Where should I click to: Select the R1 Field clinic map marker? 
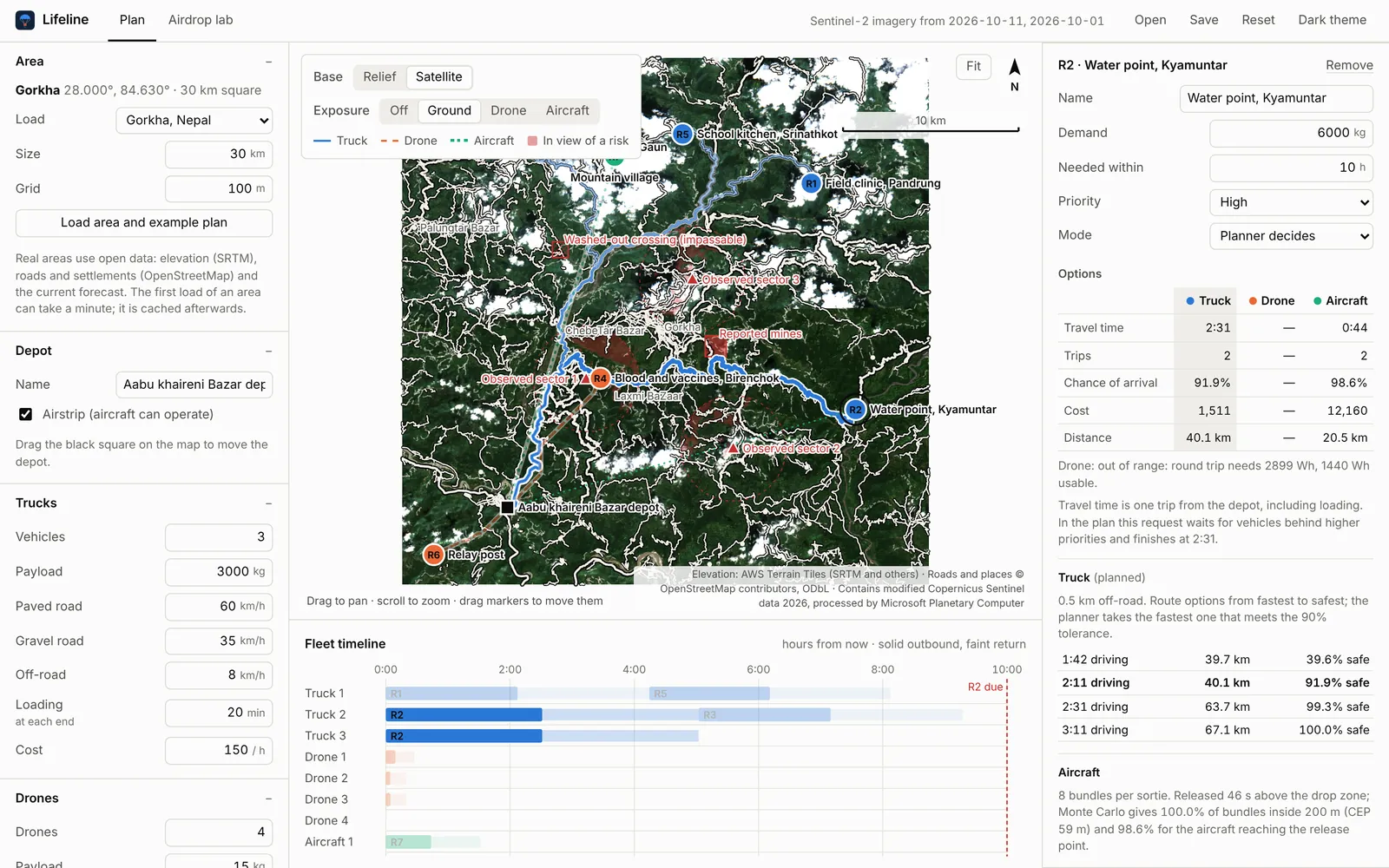811,184
